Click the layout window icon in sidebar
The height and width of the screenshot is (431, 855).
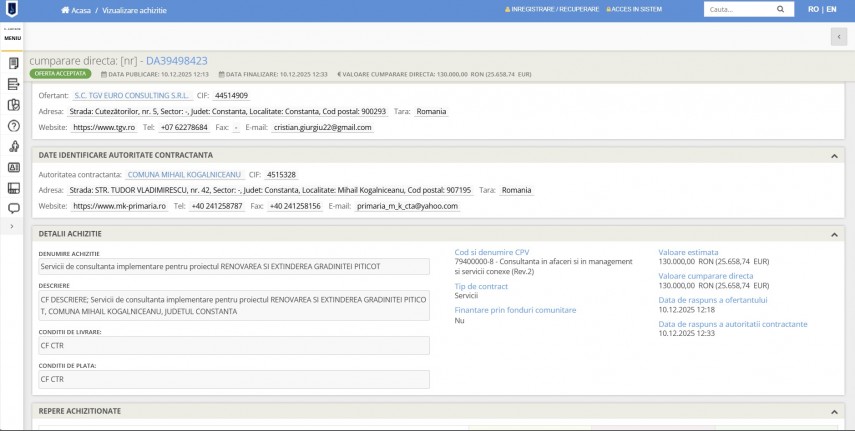13,188
